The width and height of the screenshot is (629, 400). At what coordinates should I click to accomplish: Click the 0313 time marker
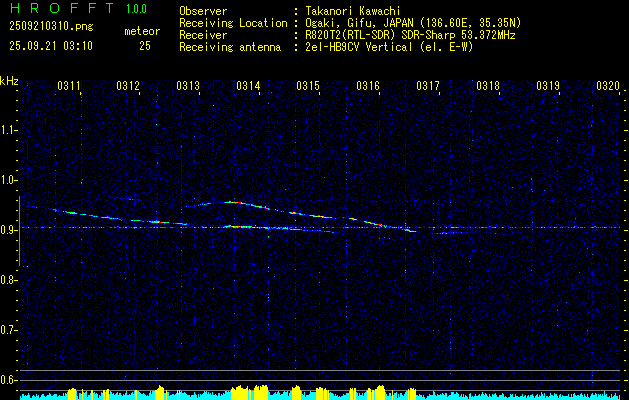188,86
